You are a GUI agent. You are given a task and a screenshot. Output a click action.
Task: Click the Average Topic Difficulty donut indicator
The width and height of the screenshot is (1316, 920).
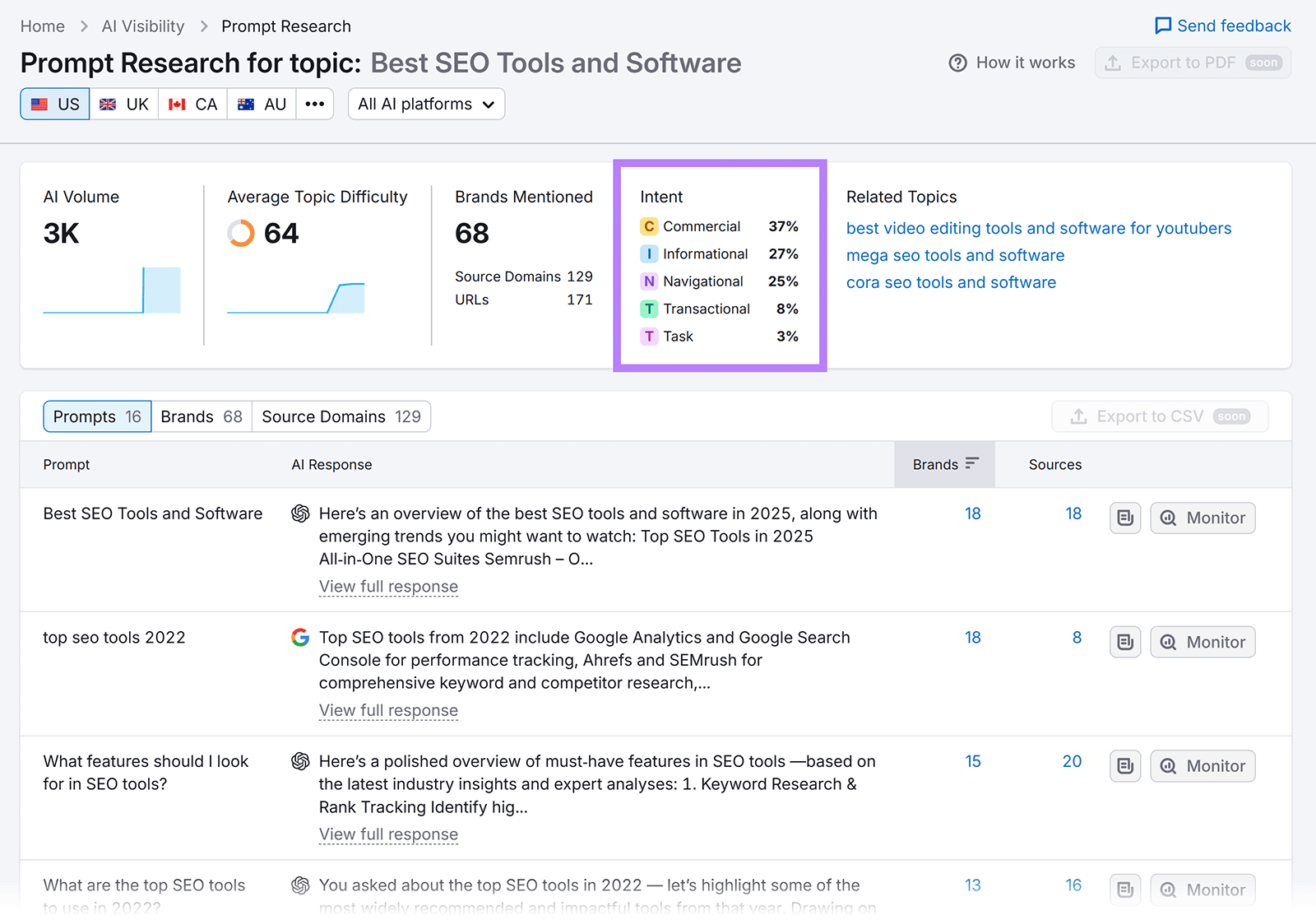click(241, 234)
